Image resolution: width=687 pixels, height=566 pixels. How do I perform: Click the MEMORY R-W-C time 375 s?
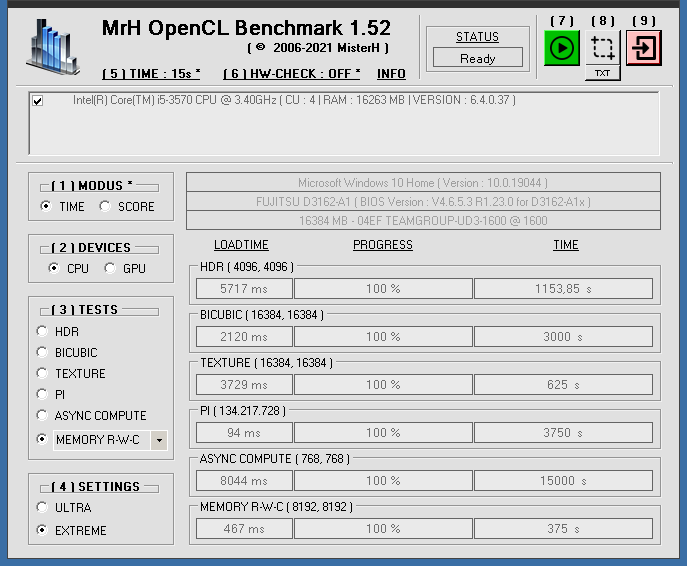click(563, 528)
